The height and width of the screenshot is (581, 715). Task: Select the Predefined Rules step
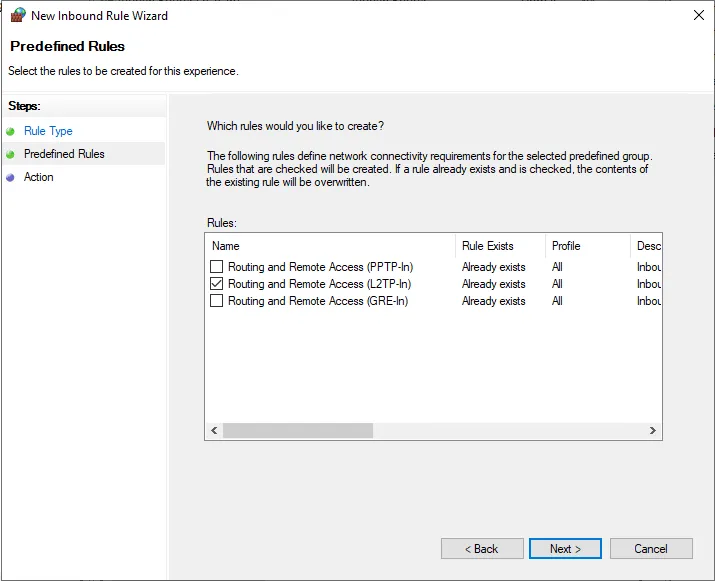click(x=64, y=154)
